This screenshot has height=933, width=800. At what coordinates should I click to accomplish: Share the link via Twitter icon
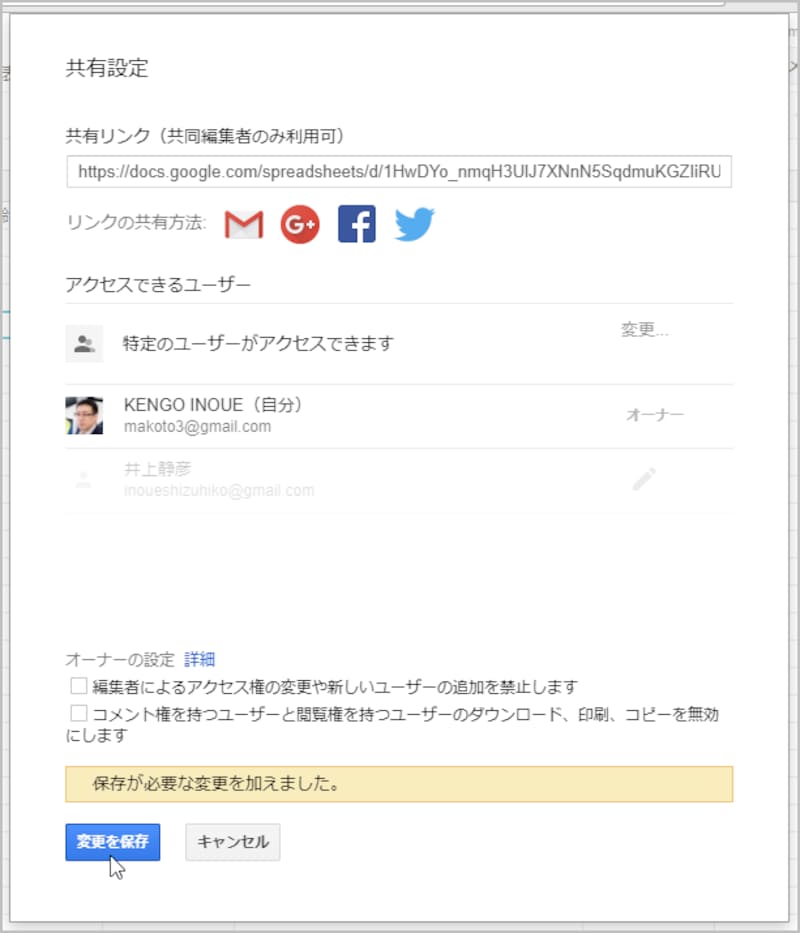(x=413, y=223)
